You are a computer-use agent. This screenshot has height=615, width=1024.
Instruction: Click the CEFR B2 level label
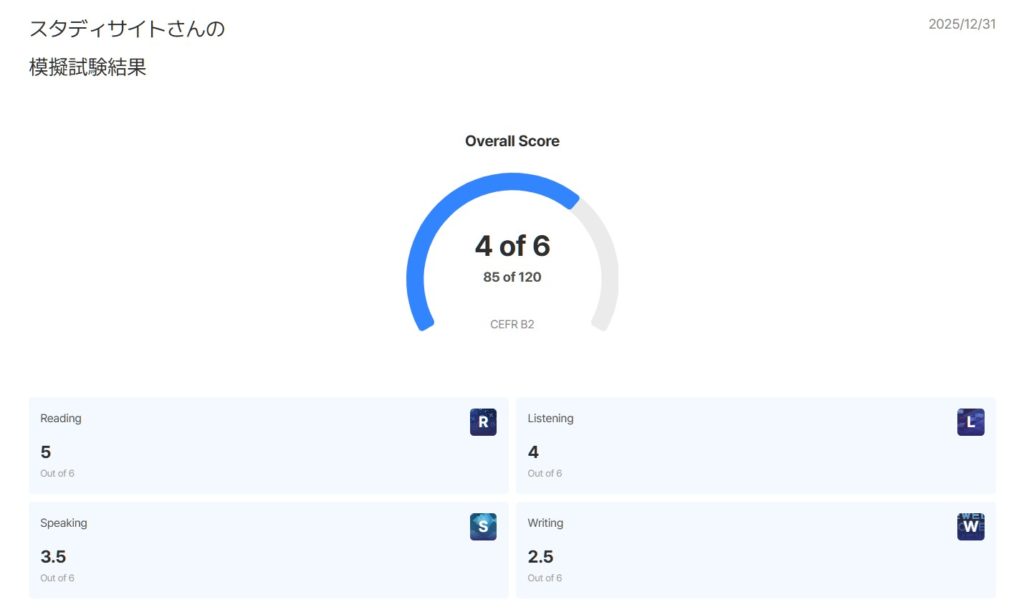pyautogui.click(x=512, y=324)
